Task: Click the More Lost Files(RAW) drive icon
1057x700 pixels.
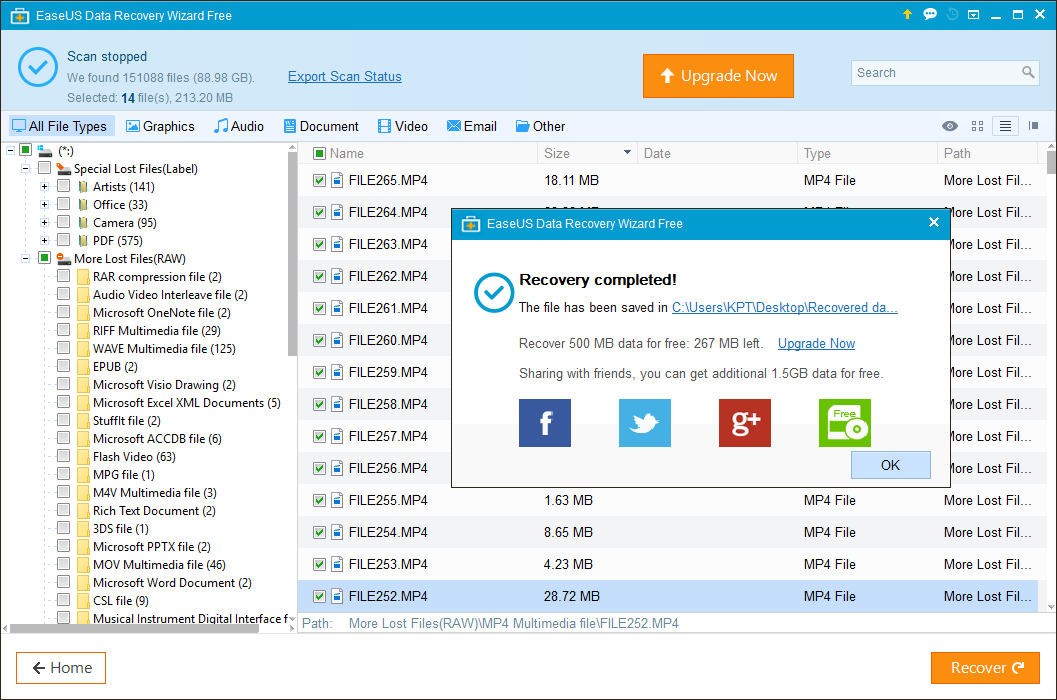Action: coord(63,258)
